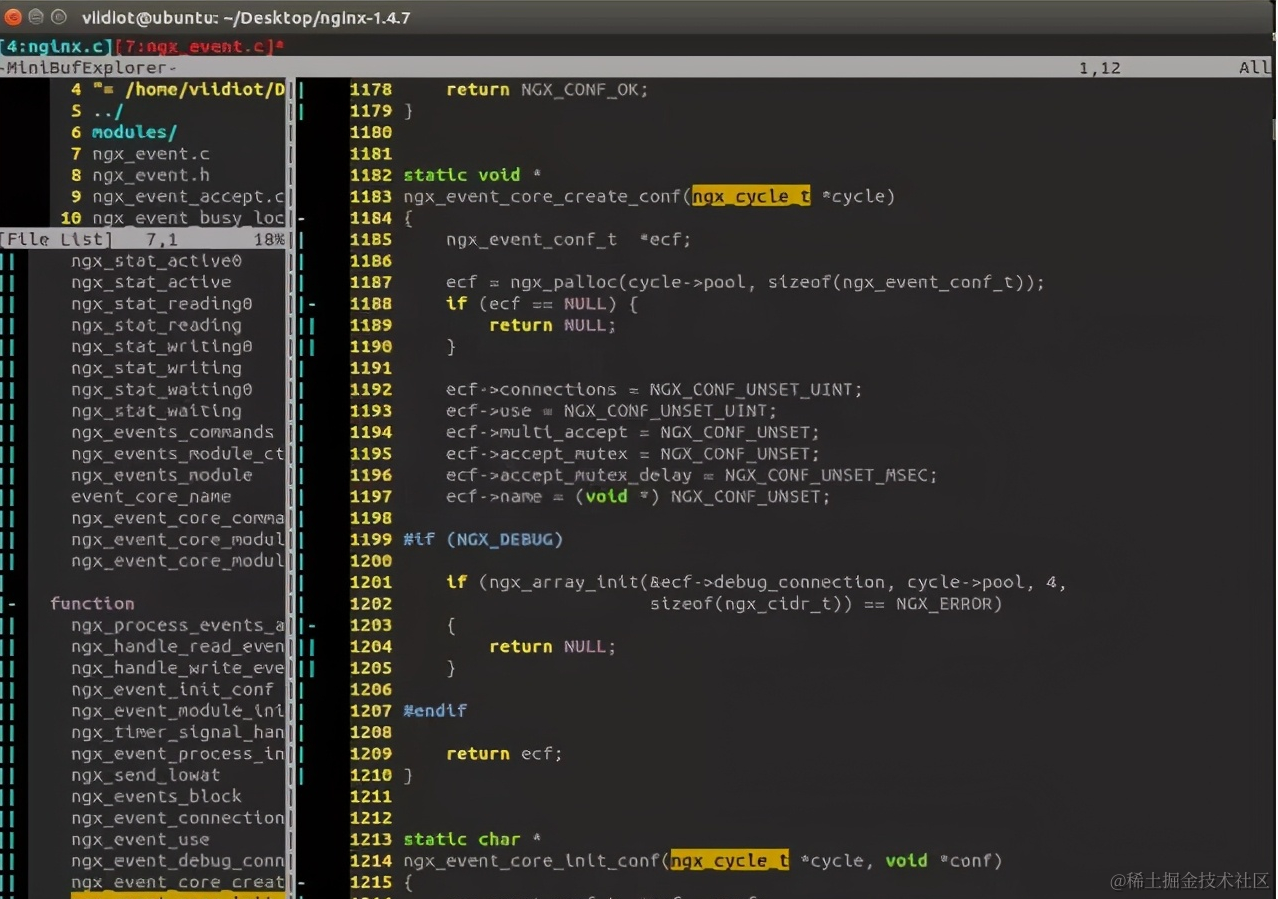This screenshot has width=1278, height=899.
Task: Collapse the fold at line 1215
Action: pos(301,882)
